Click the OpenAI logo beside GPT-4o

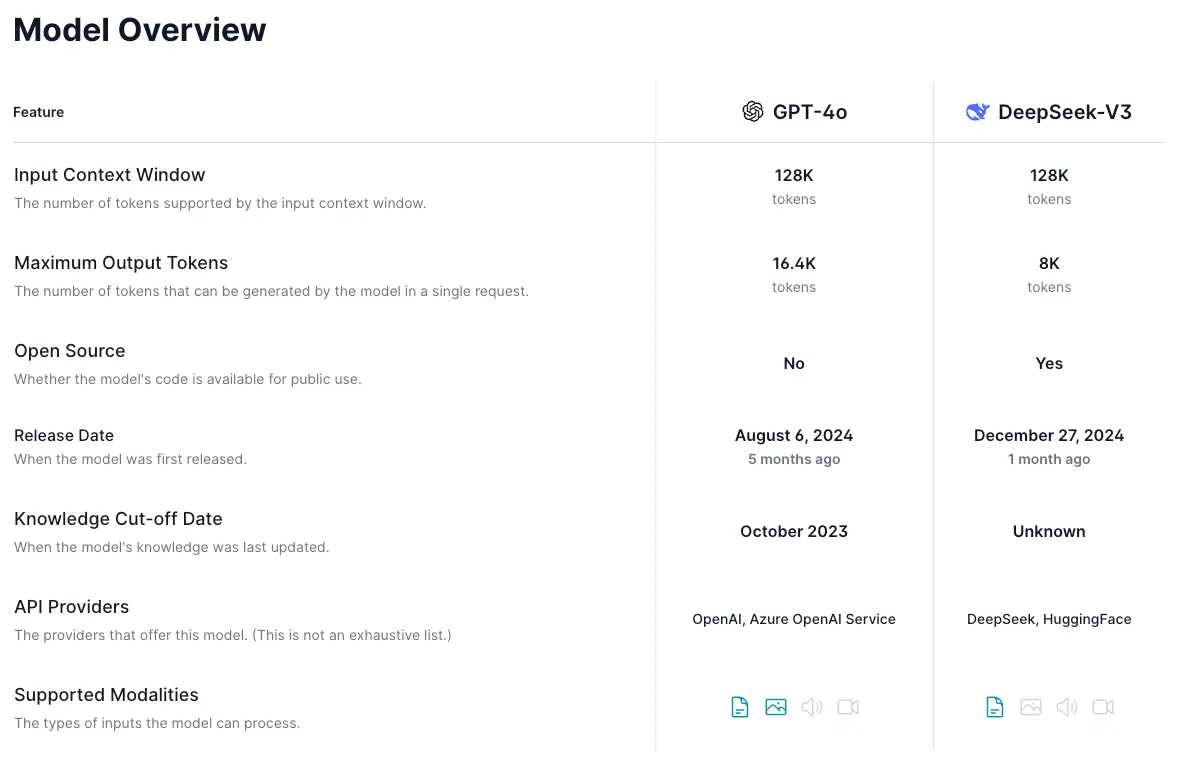[x=752, y=112]
